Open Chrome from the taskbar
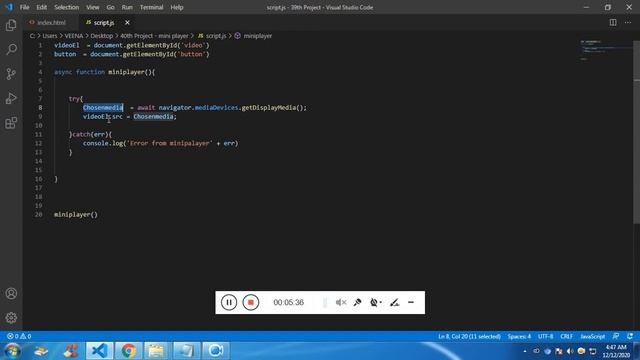The height and width of the screenshot is (360, 640). click(x=129, y=351)
